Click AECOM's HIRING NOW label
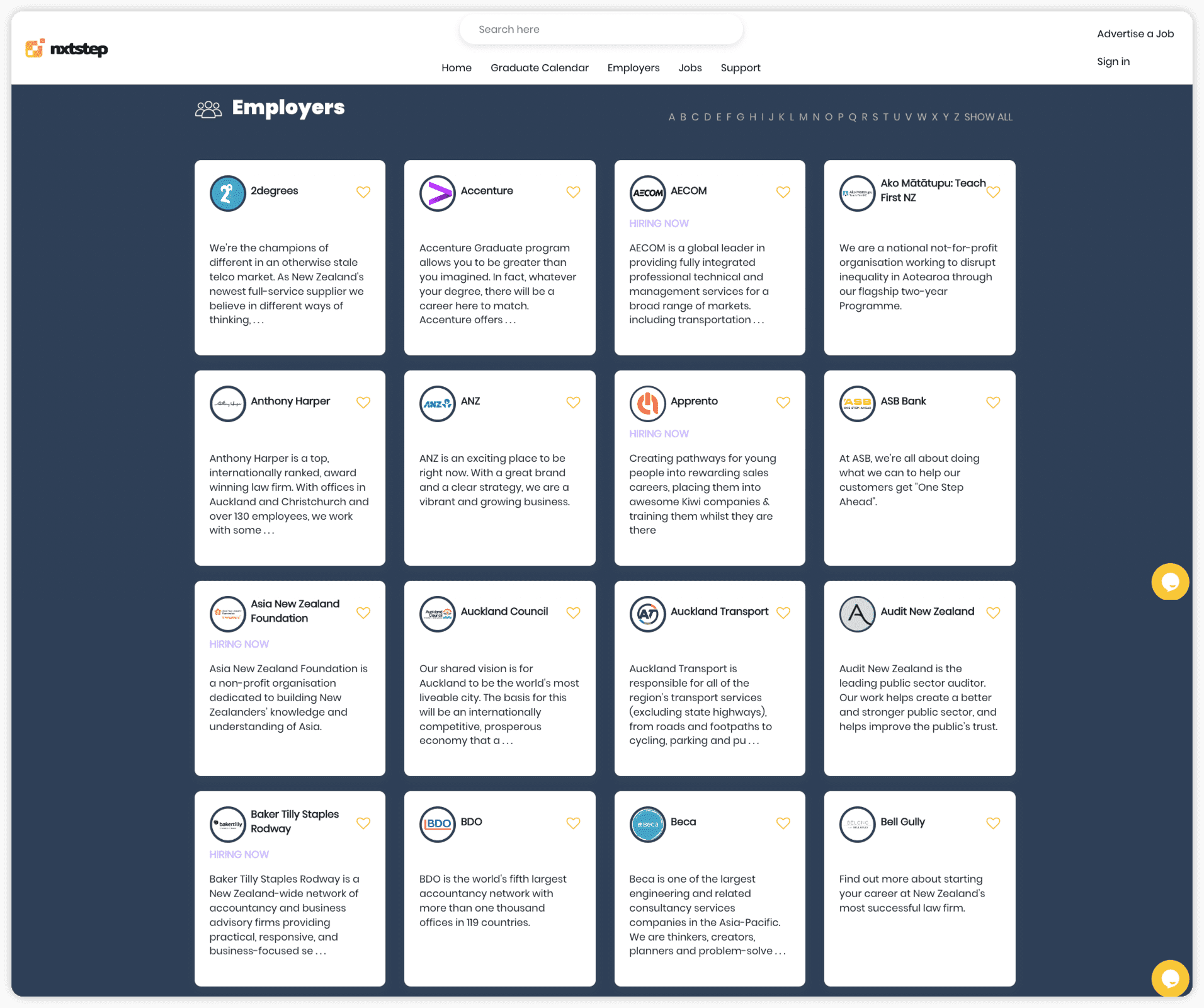This screenshot has width=1204, height=1008. [659, 224]
